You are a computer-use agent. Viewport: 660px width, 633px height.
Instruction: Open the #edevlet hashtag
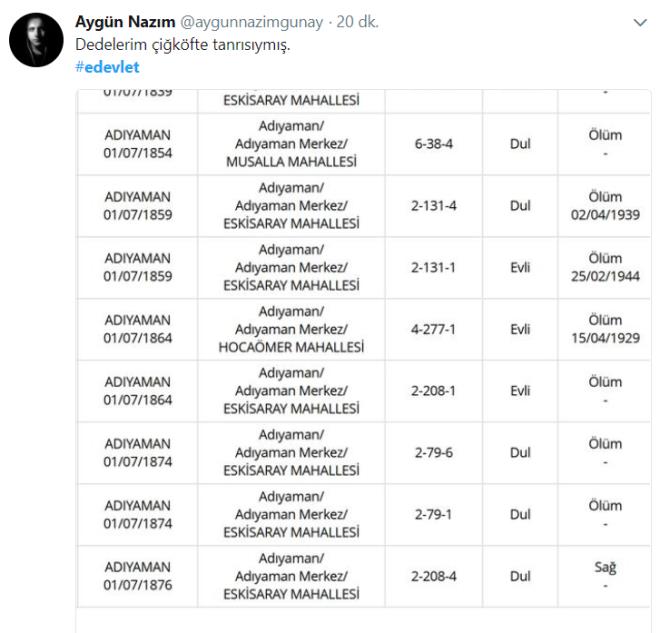coord(107,66)
